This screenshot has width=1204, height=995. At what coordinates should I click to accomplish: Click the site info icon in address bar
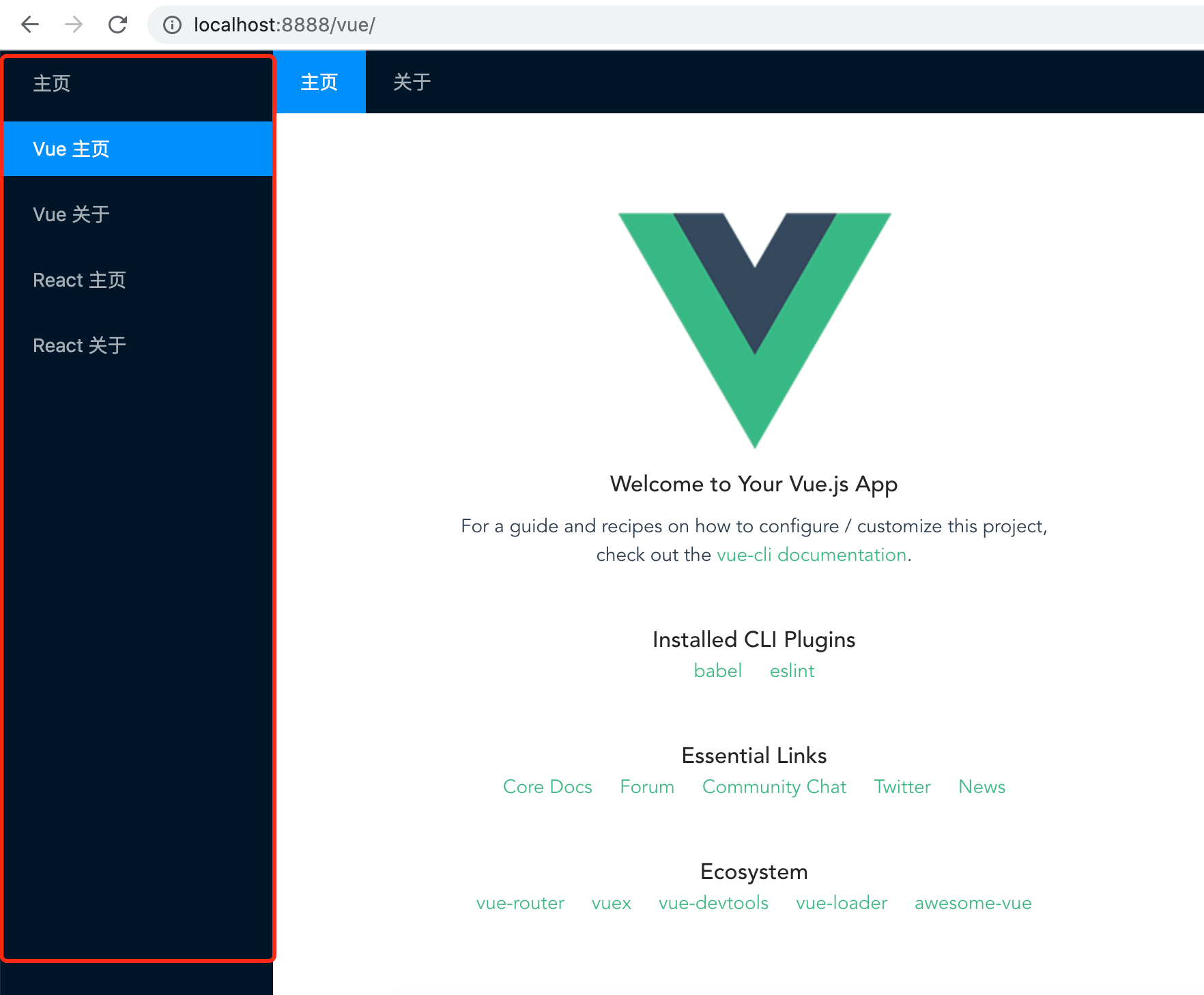coord(172,25)
